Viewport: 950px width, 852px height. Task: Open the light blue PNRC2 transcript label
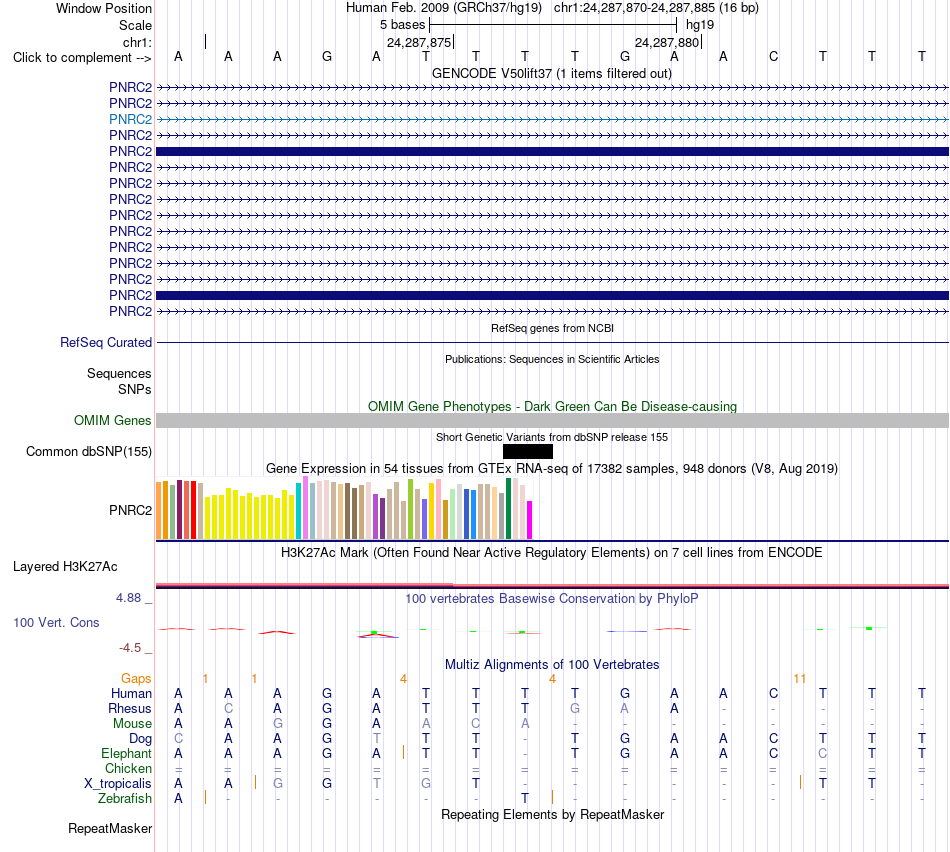(x=130, y=119)
